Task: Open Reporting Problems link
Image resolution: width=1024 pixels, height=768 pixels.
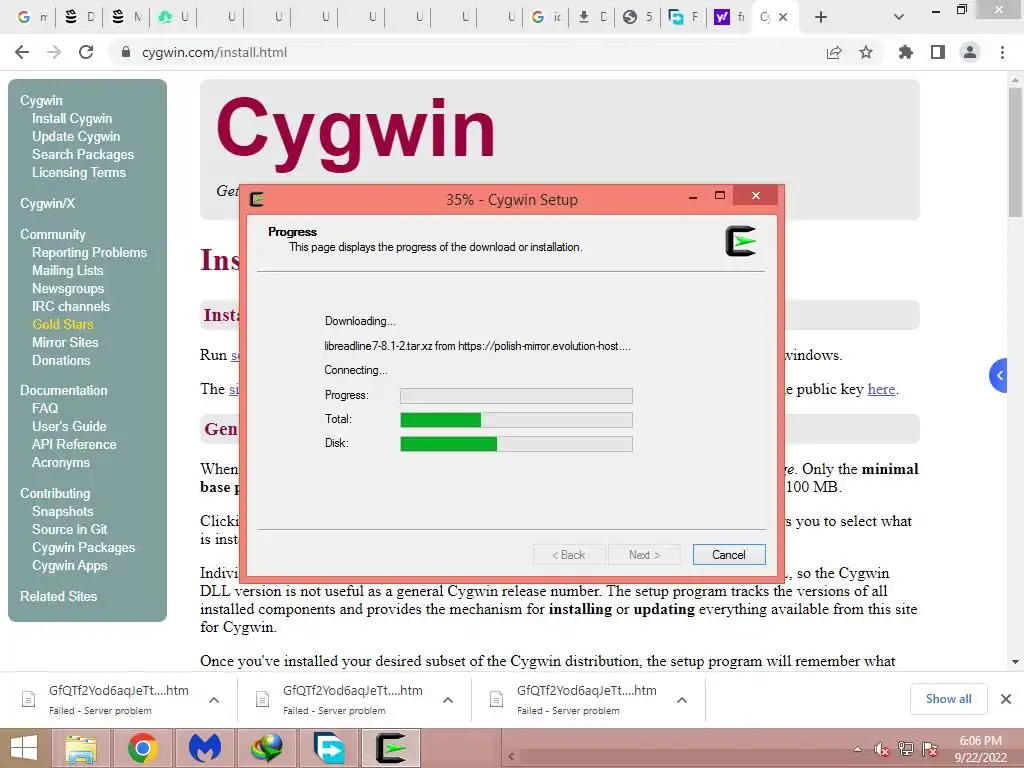Action: tap(89, 252)
